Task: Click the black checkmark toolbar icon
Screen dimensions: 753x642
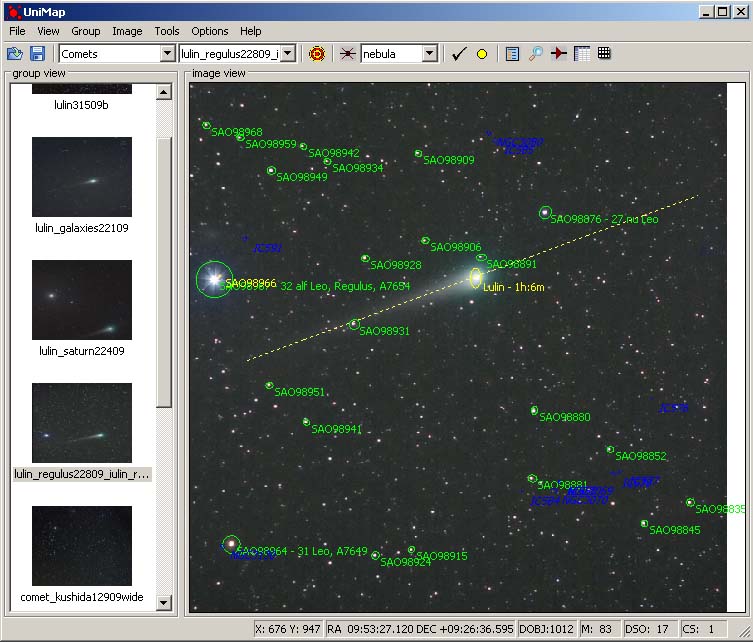Action: click(x=459, y=54)
